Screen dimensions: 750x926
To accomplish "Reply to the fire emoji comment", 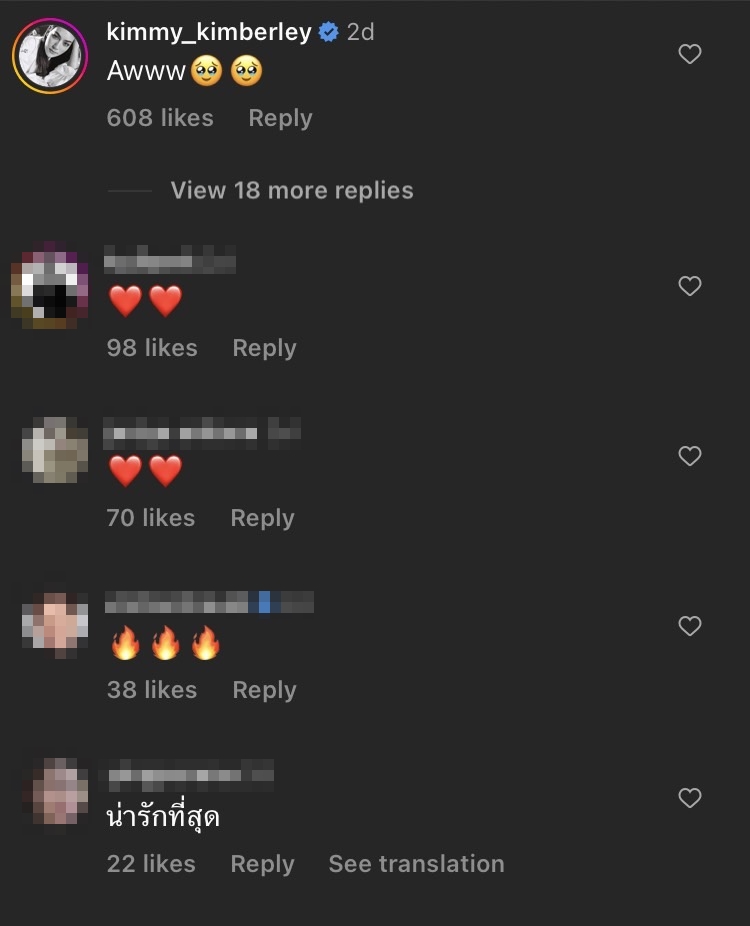I will point(264,690).
